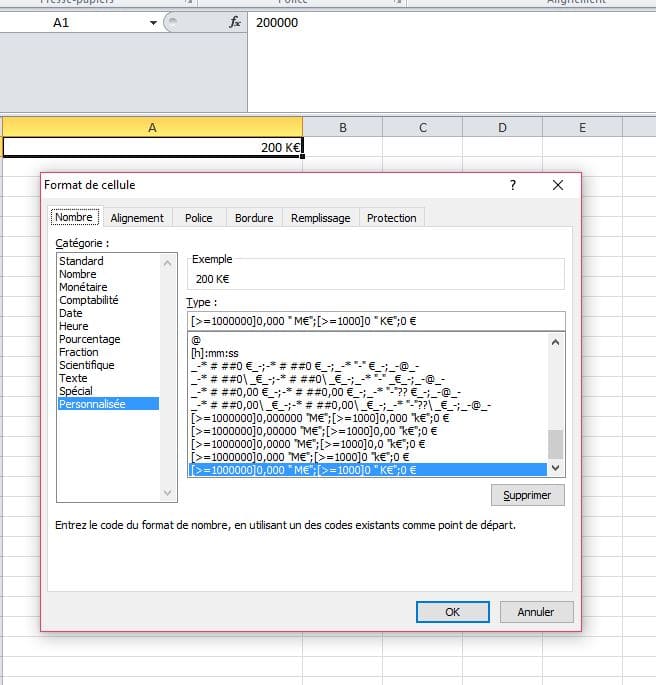Click the help question mark in dialog
The image size is (656, 685).
(513, 185)
